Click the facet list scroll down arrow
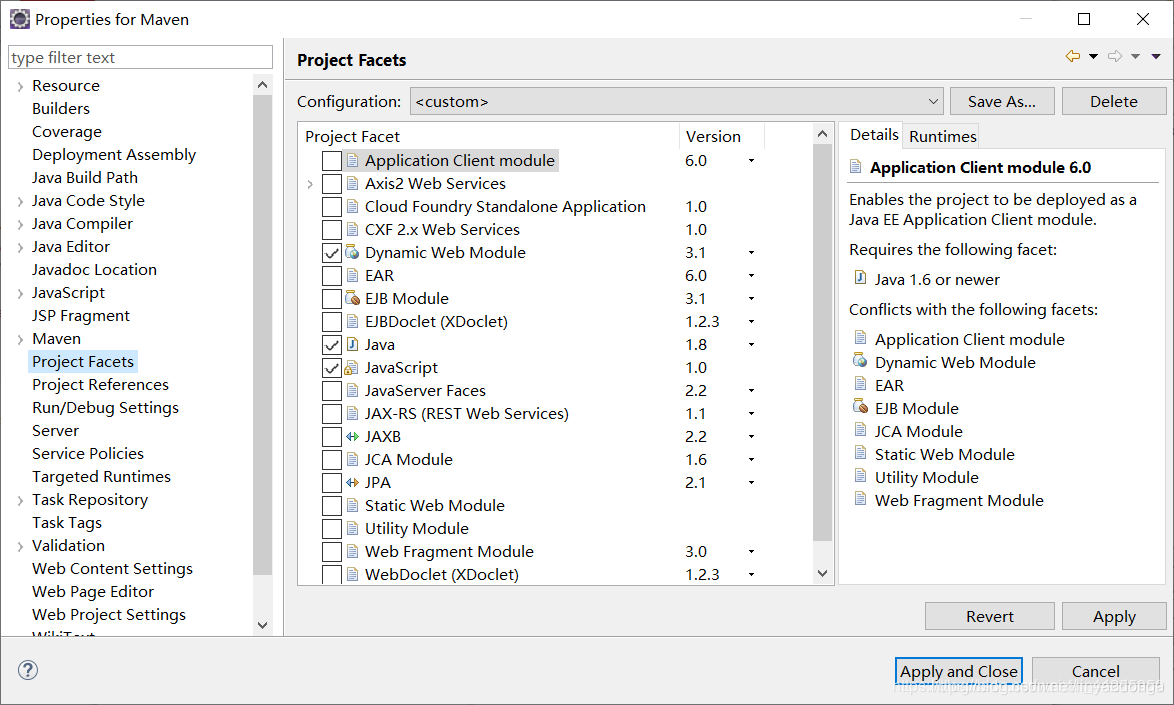 coord(822,573)
